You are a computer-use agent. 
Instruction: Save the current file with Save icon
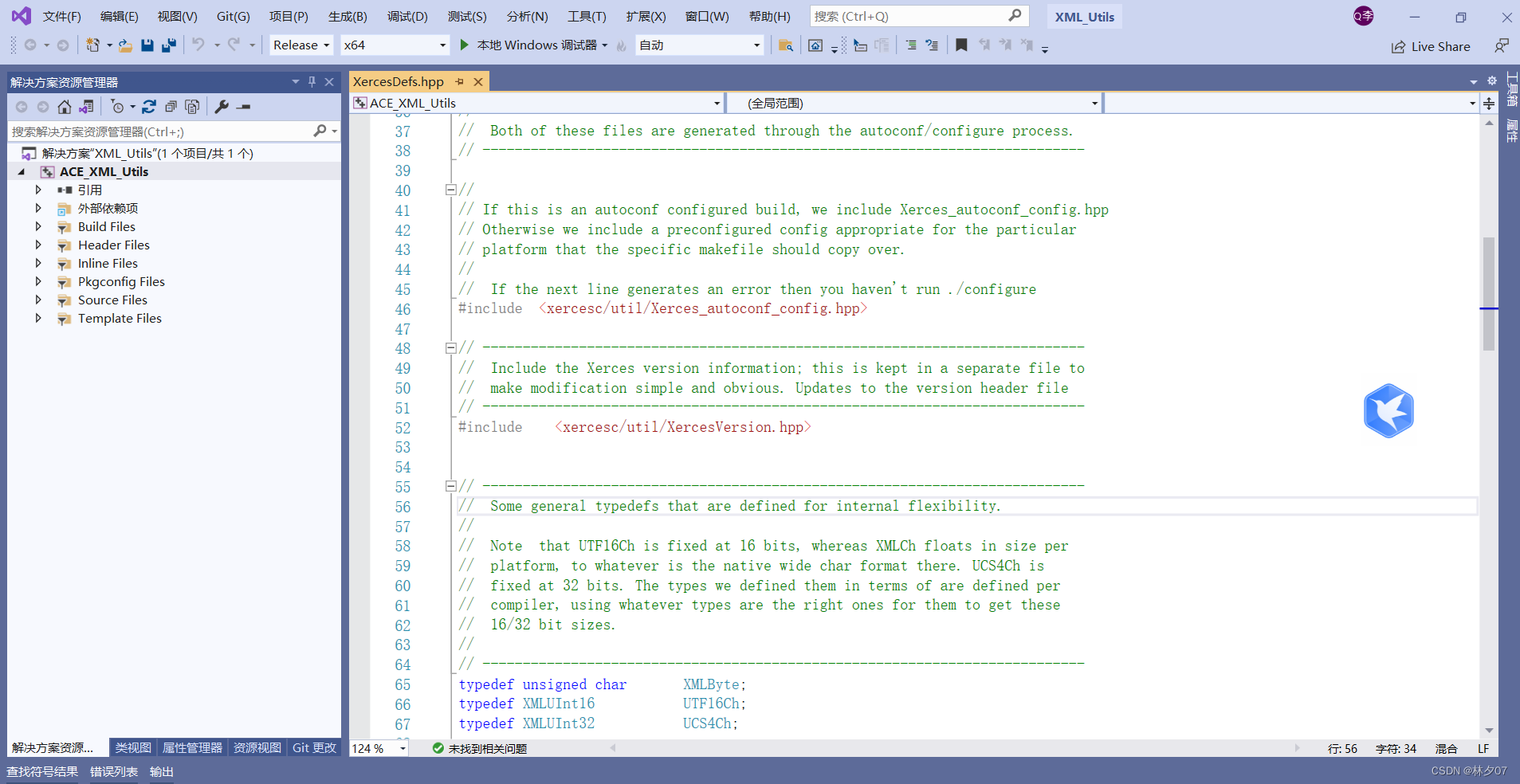[x=147, y=45]
